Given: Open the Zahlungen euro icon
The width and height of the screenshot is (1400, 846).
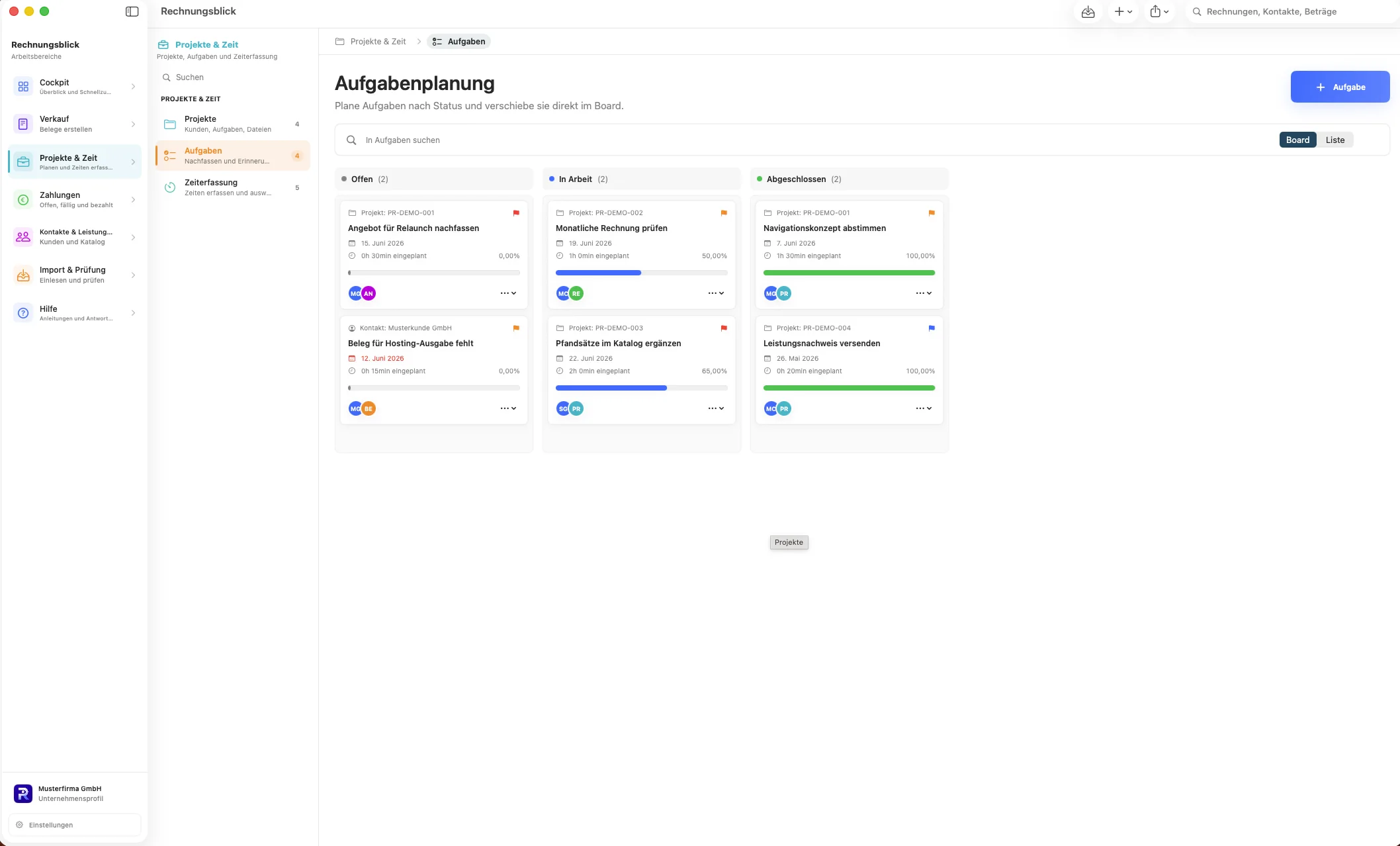Looking at the screenshot, I should [x=23, y=200].
